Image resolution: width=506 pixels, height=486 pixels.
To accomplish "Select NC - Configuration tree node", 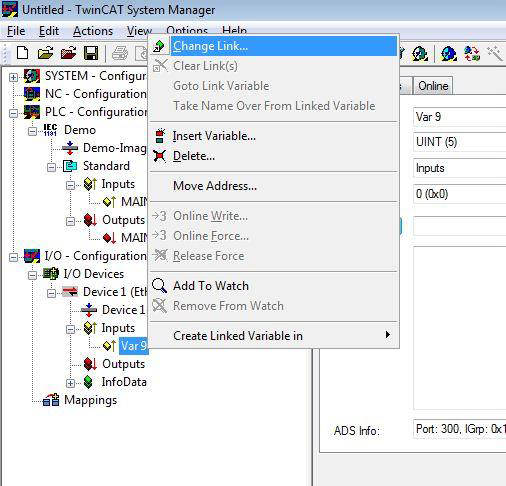I will [x=96, y=94].
